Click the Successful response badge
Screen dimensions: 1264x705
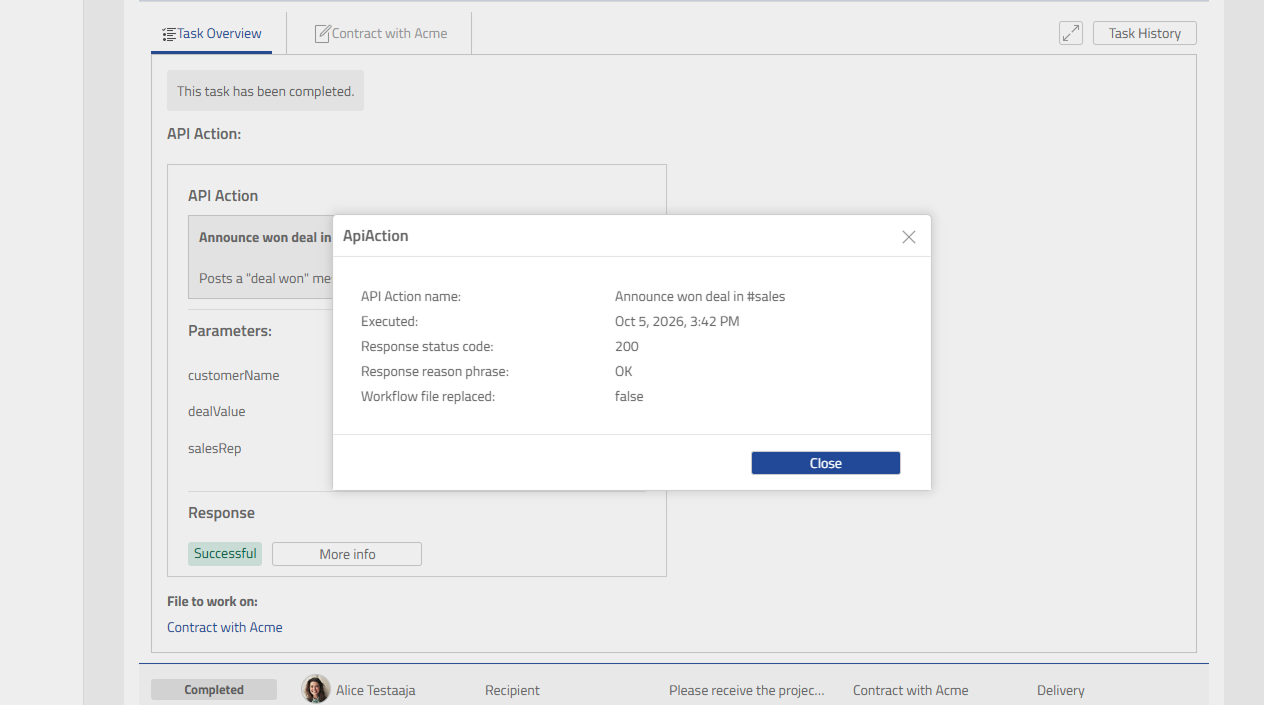tap(225, 554)
